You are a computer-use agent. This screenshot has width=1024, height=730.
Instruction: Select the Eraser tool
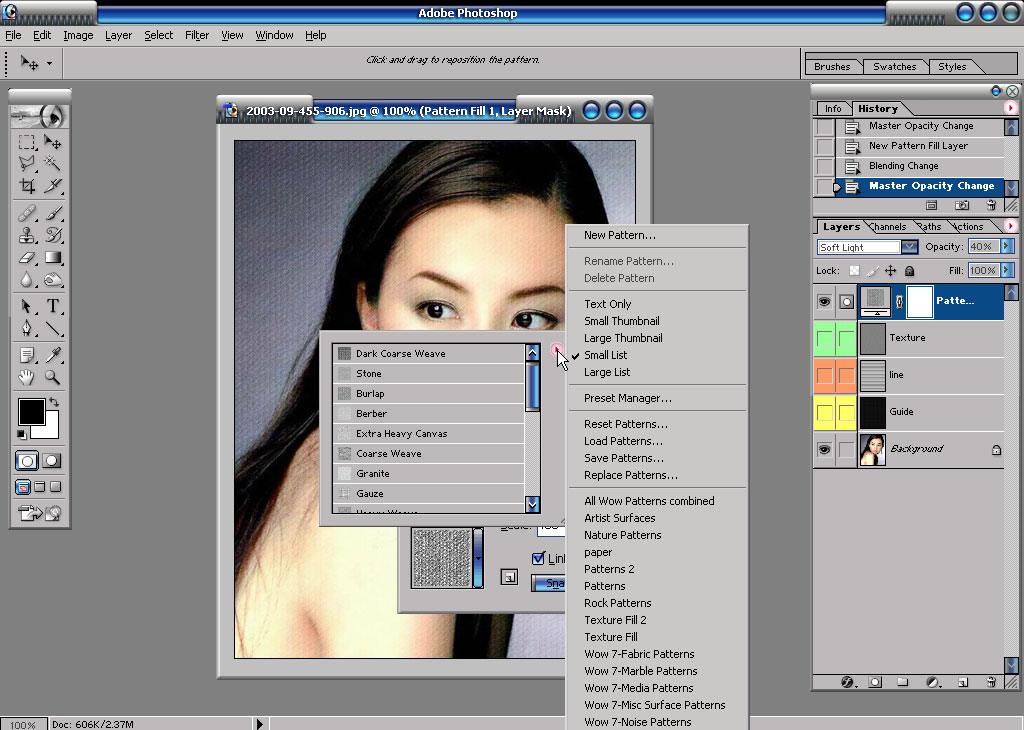pos(27,258)
